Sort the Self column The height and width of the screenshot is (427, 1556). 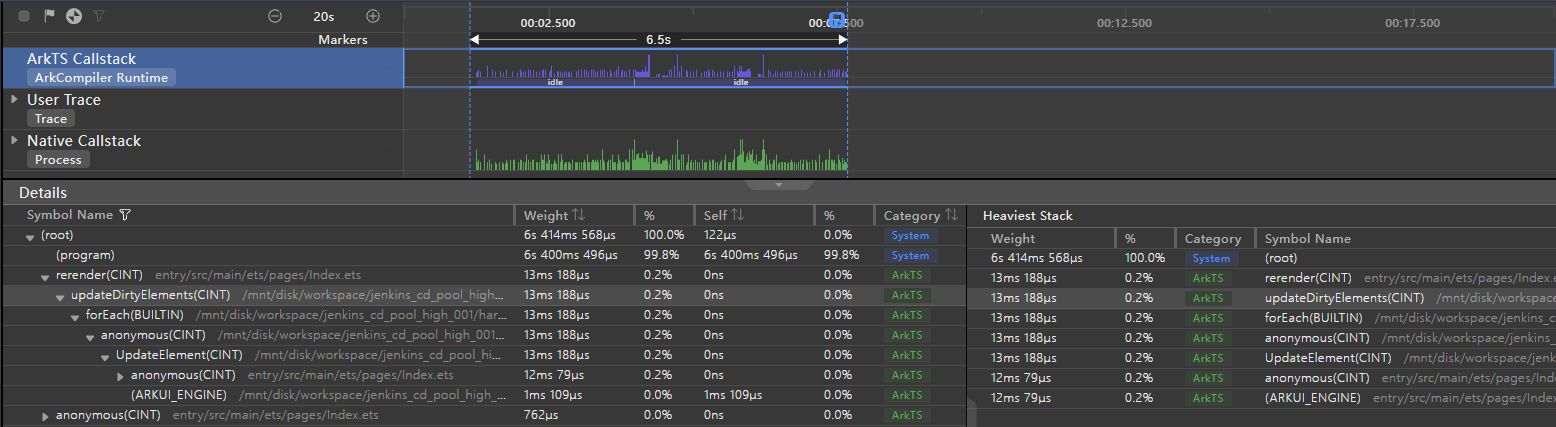(736, 215)
